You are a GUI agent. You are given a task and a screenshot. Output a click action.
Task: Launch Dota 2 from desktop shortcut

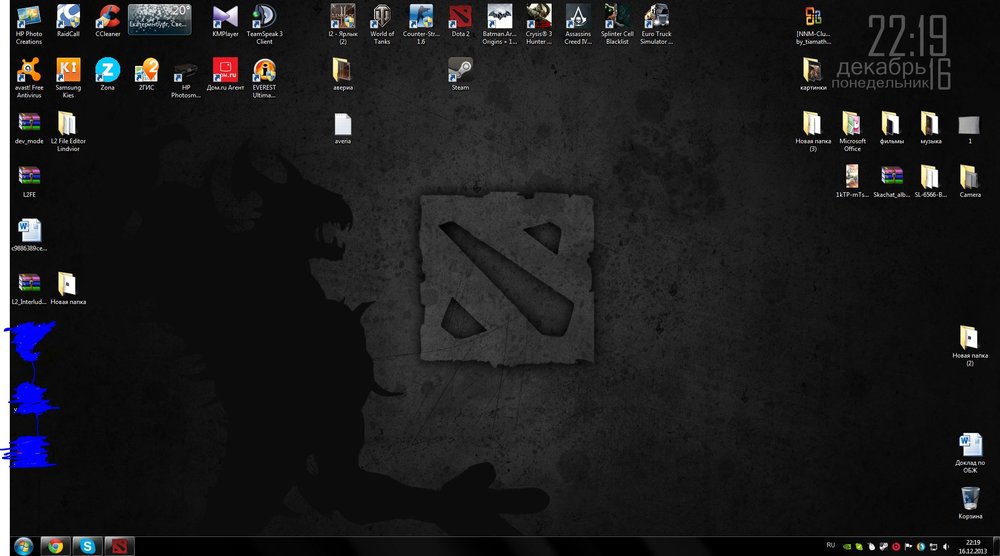tap(460, 17)
